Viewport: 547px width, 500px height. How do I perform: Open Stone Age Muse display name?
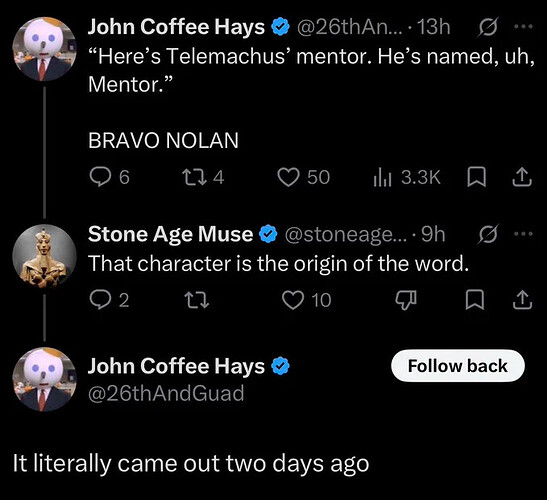click(170, 234)
